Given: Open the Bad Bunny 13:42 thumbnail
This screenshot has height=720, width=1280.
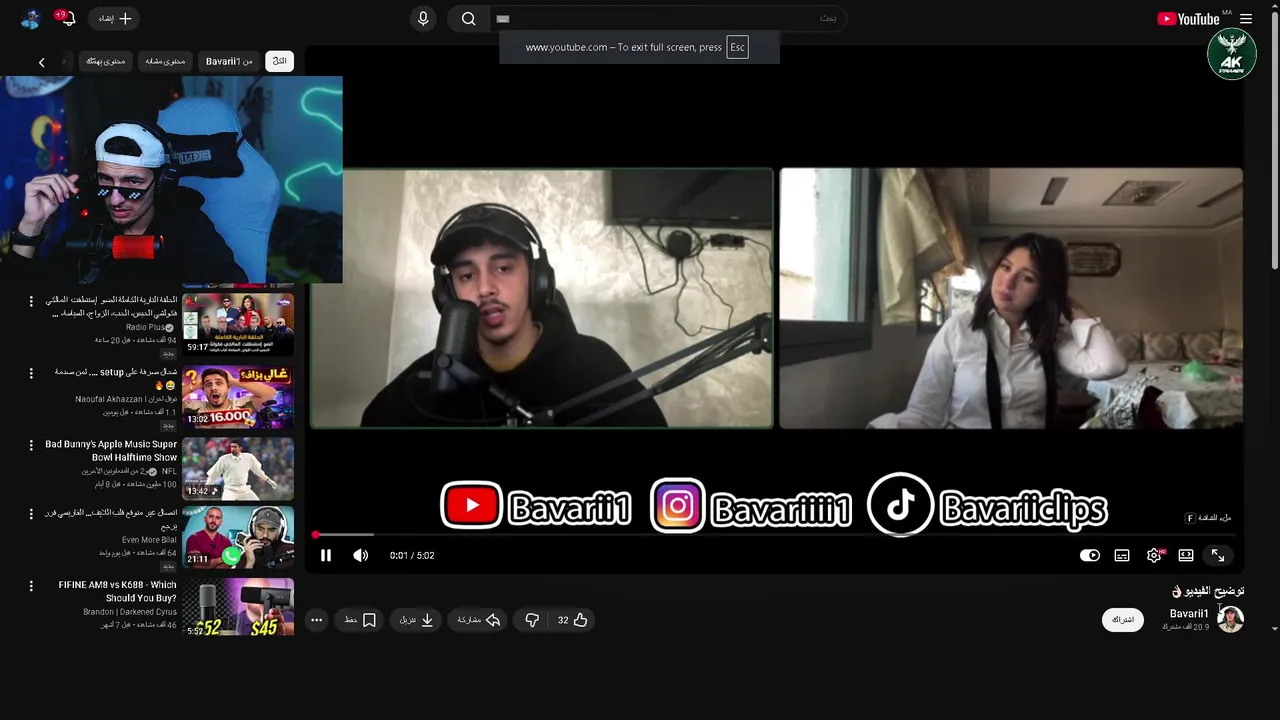Looking at the screenshot, I should coord(238,468).
